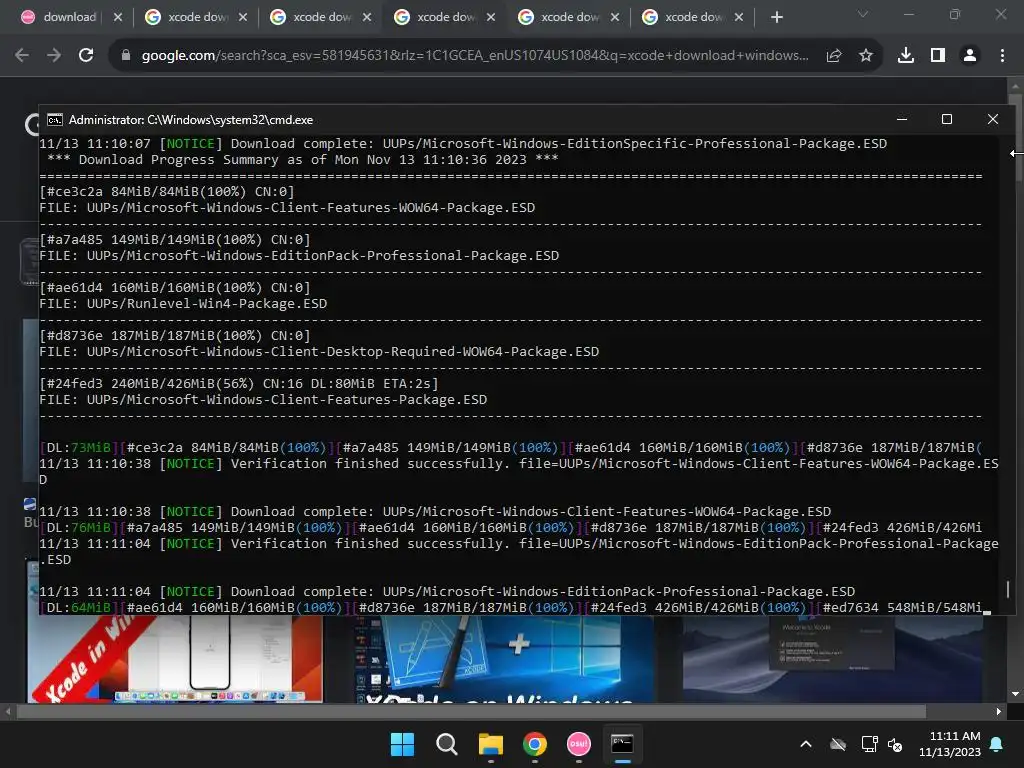Click the line '[#24fed3 240MiB/426MiB(56%) CN:16'
The width and height of the screenshot is (1024, 768).
point(238,383)
